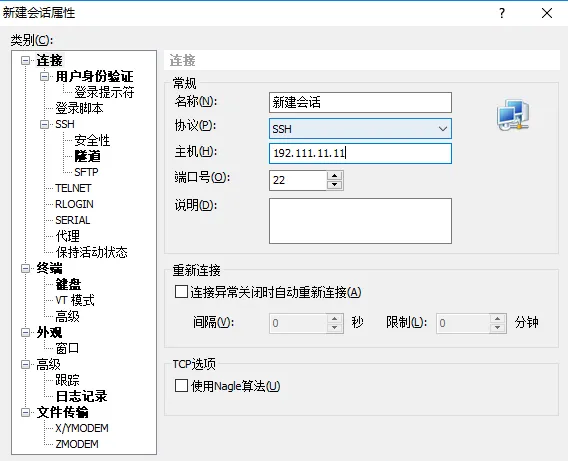568x461 pixels.
Task: Click the 说明 description text box
Action: (x=360, y=221)
